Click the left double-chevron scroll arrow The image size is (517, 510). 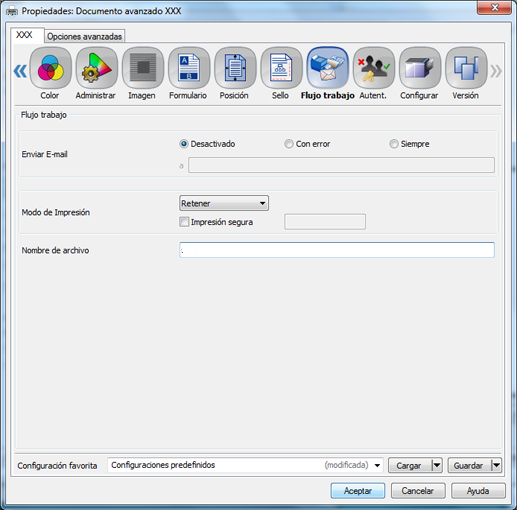click(20, 71)
